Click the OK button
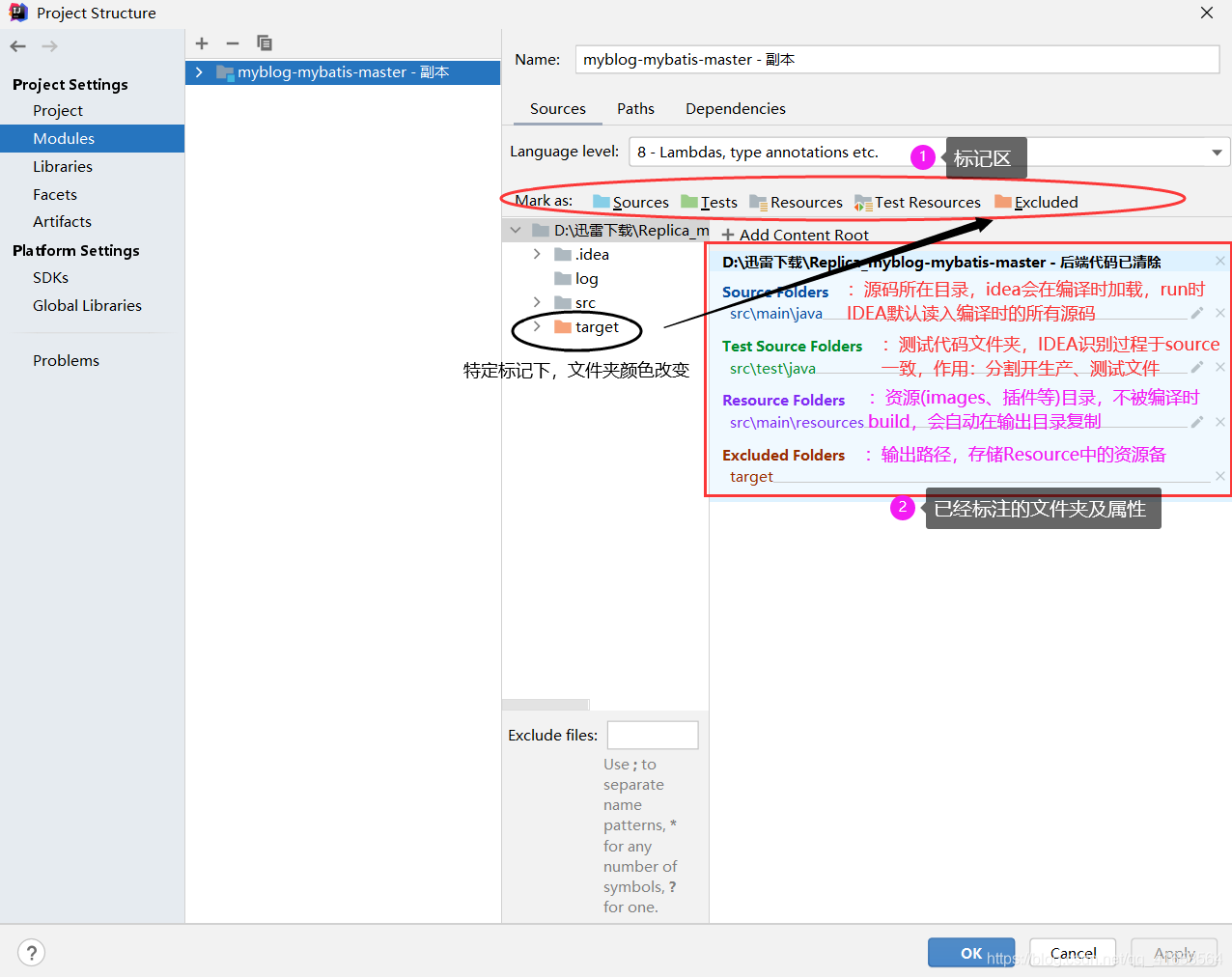Image resolution: width=1232 pixels, height=977 pixels. pos(971,953)
